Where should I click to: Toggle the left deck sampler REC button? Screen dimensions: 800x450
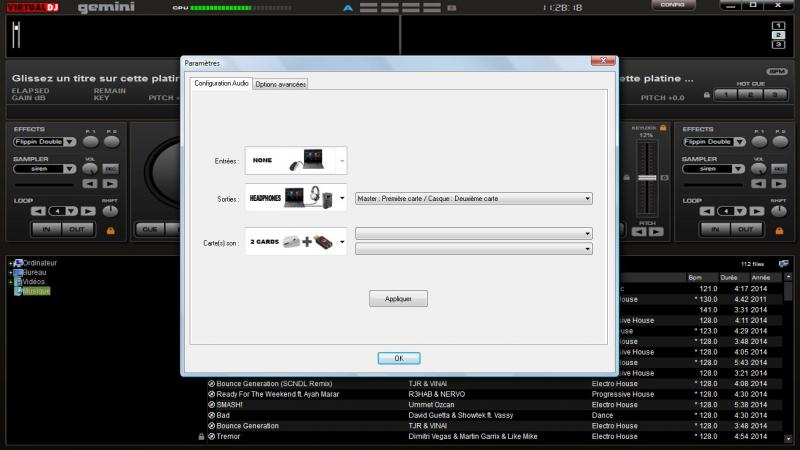[110, 169]
